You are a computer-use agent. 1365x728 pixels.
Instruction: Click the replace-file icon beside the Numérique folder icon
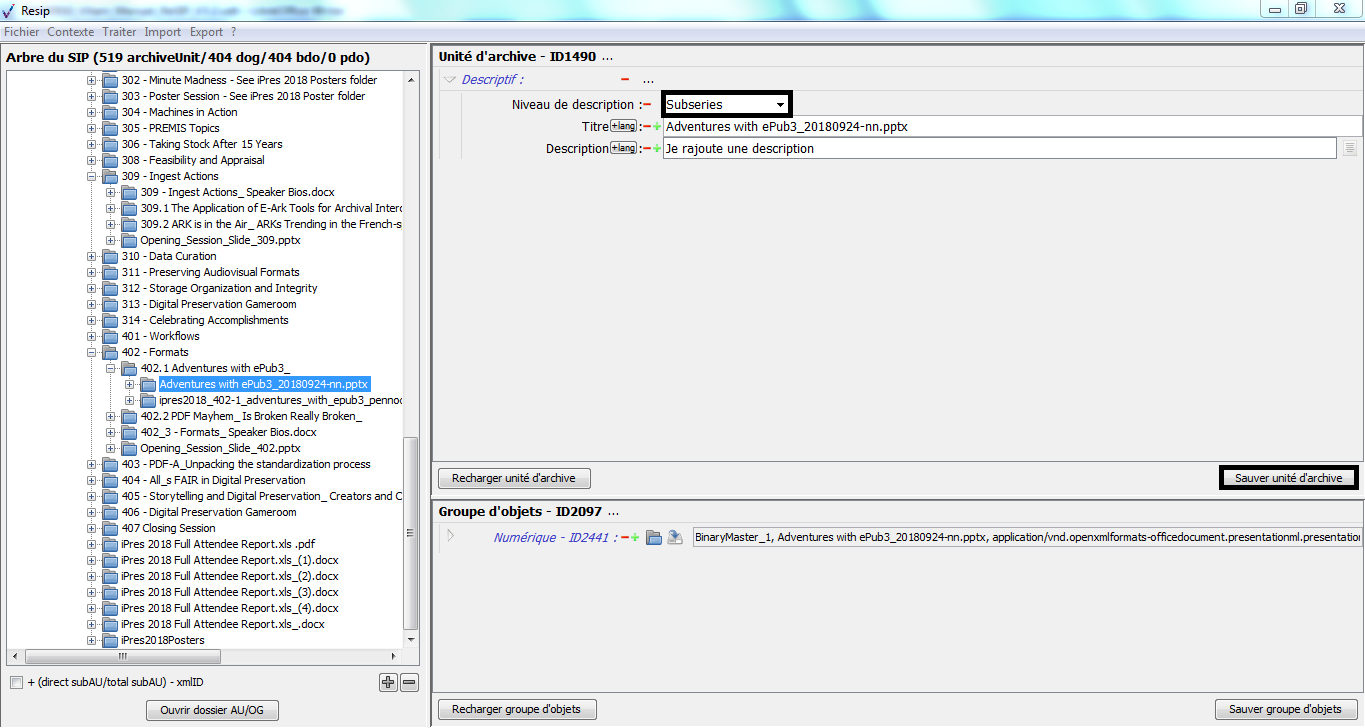click(675, 538)
